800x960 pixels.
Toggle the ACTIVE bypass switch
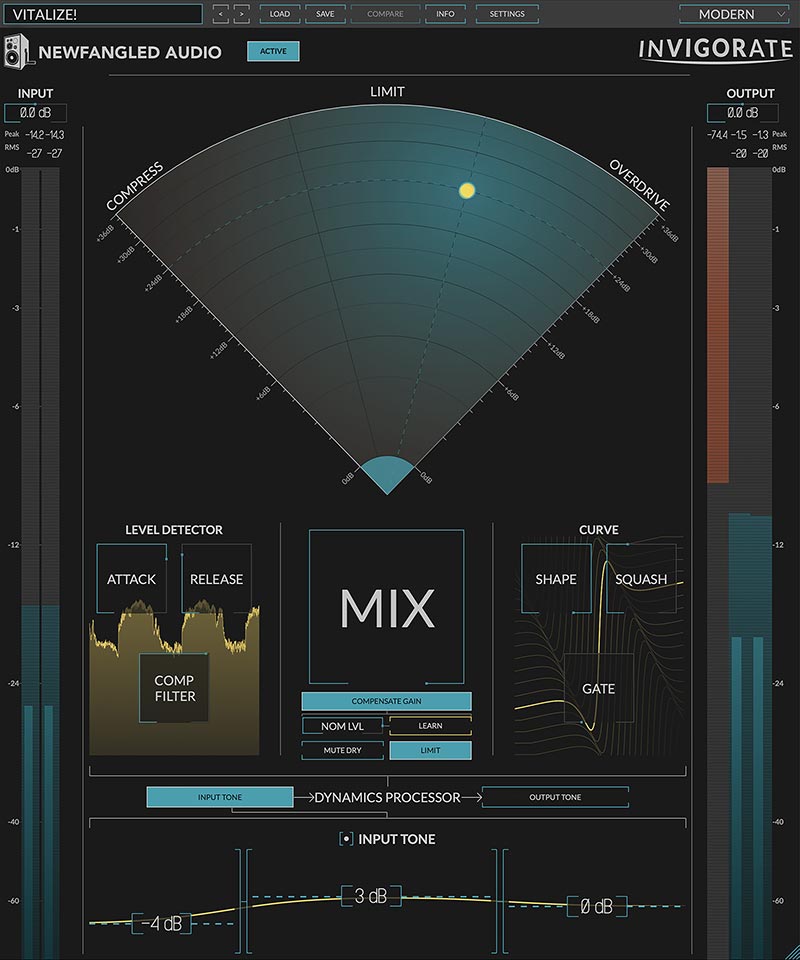pos(272,50)
